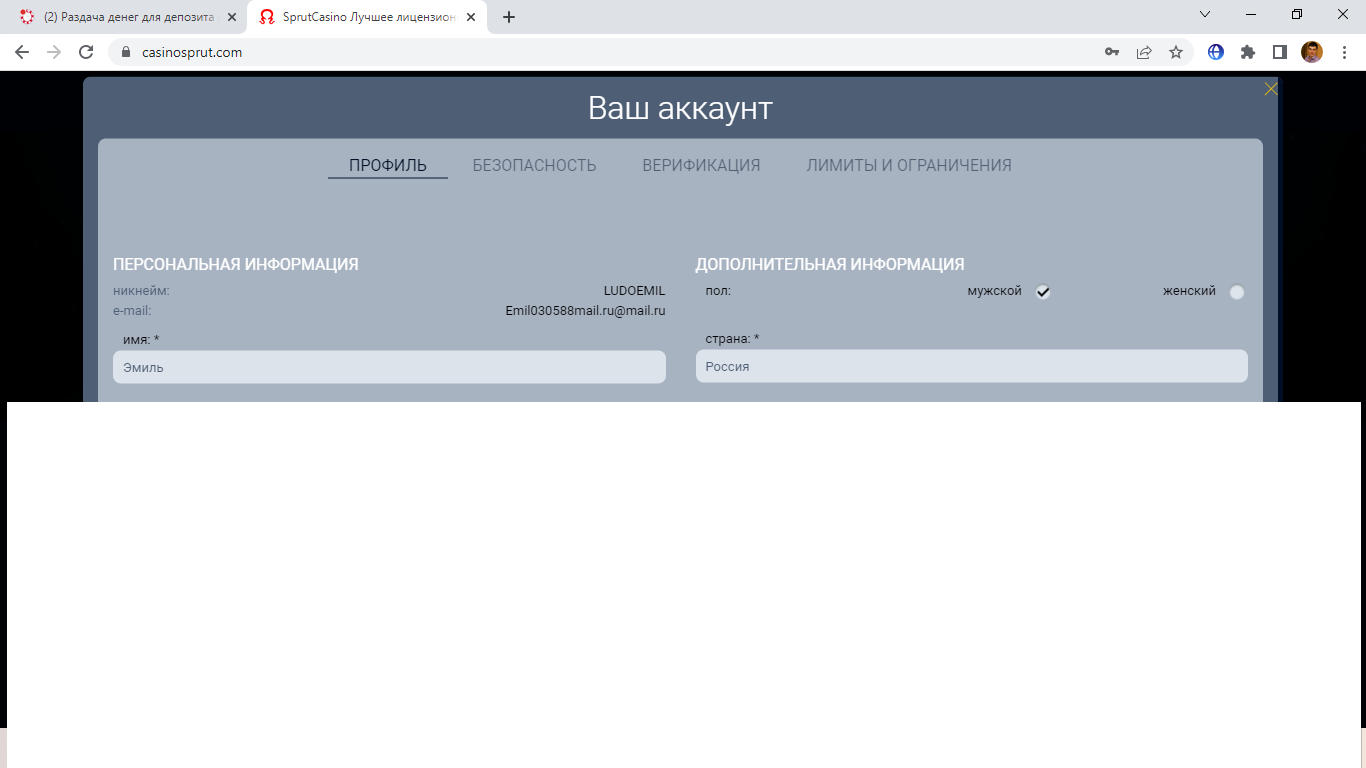
Task: Open the Chrome profile avatar
Action: (1312, 52)
